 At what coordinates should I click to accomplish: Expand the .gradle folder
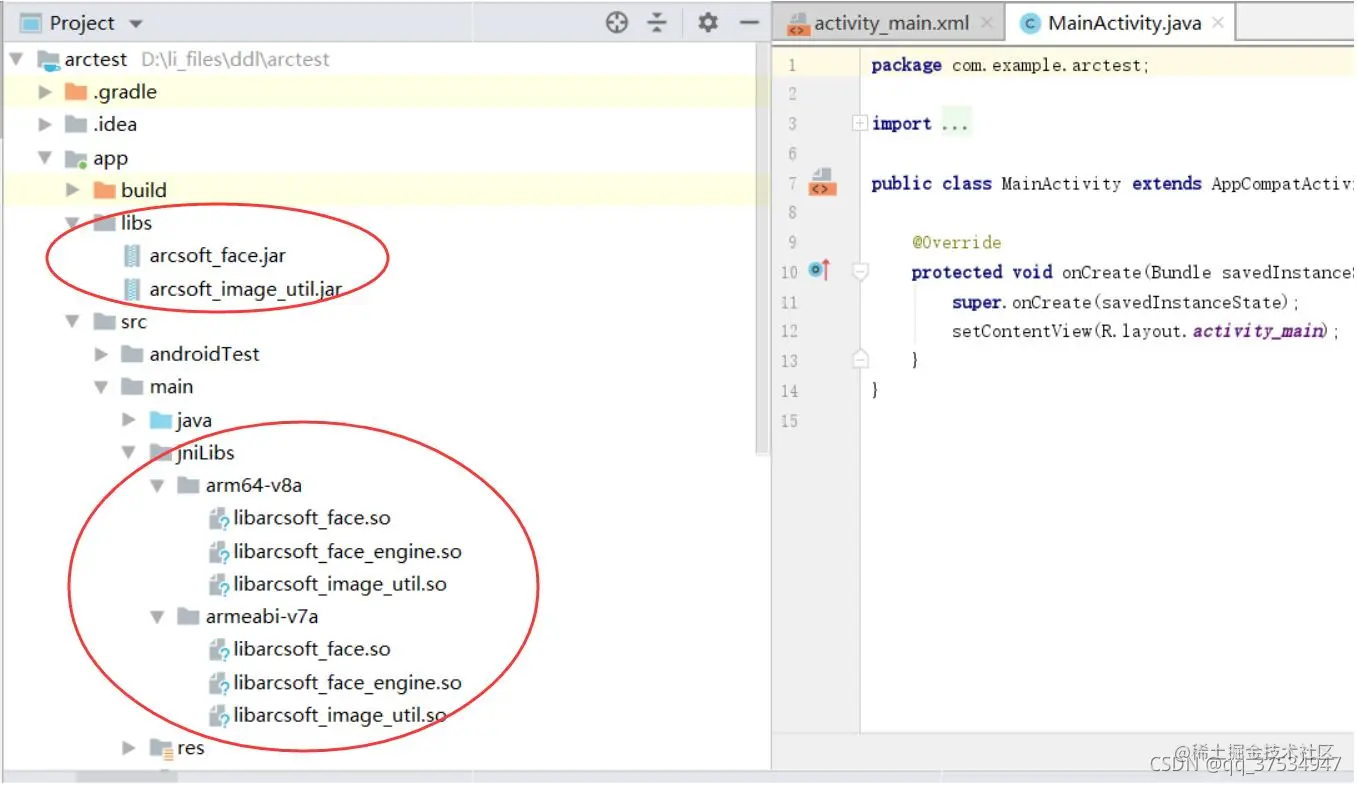[44, 92]
